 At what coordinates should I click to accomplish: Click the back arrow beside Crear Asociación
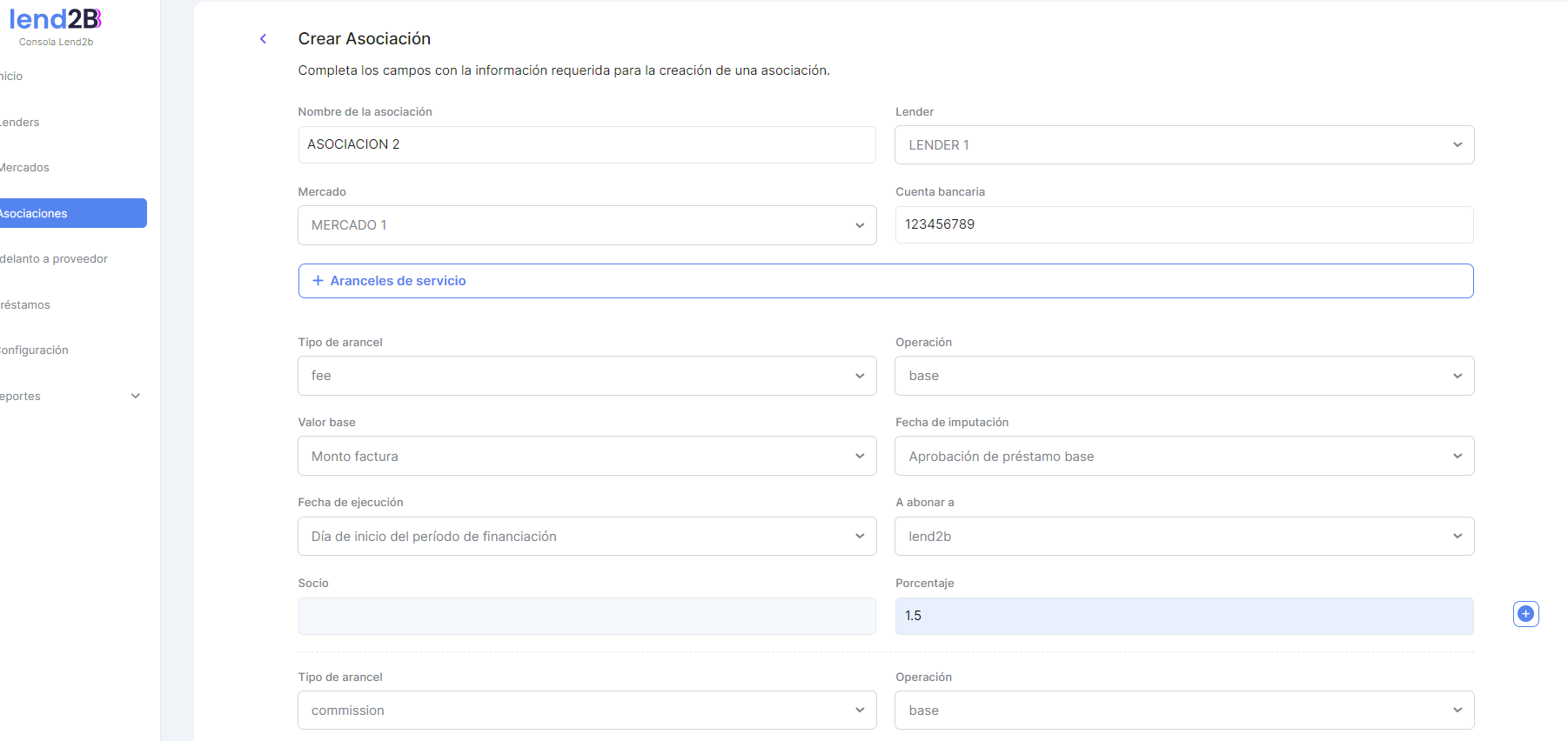coord(263,39)
